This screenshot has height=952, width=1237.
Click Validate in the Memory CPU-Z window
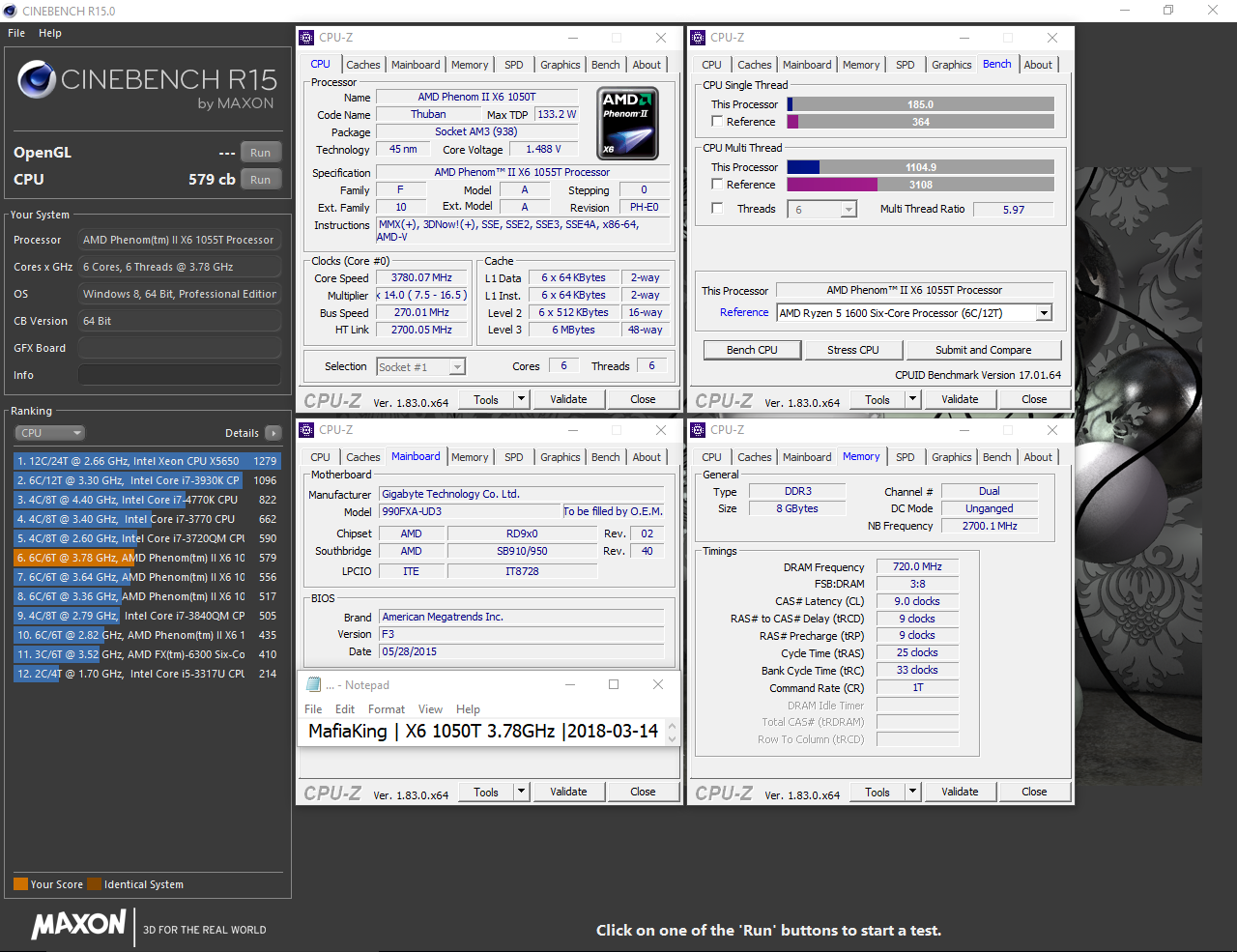[x=960, y=792]
